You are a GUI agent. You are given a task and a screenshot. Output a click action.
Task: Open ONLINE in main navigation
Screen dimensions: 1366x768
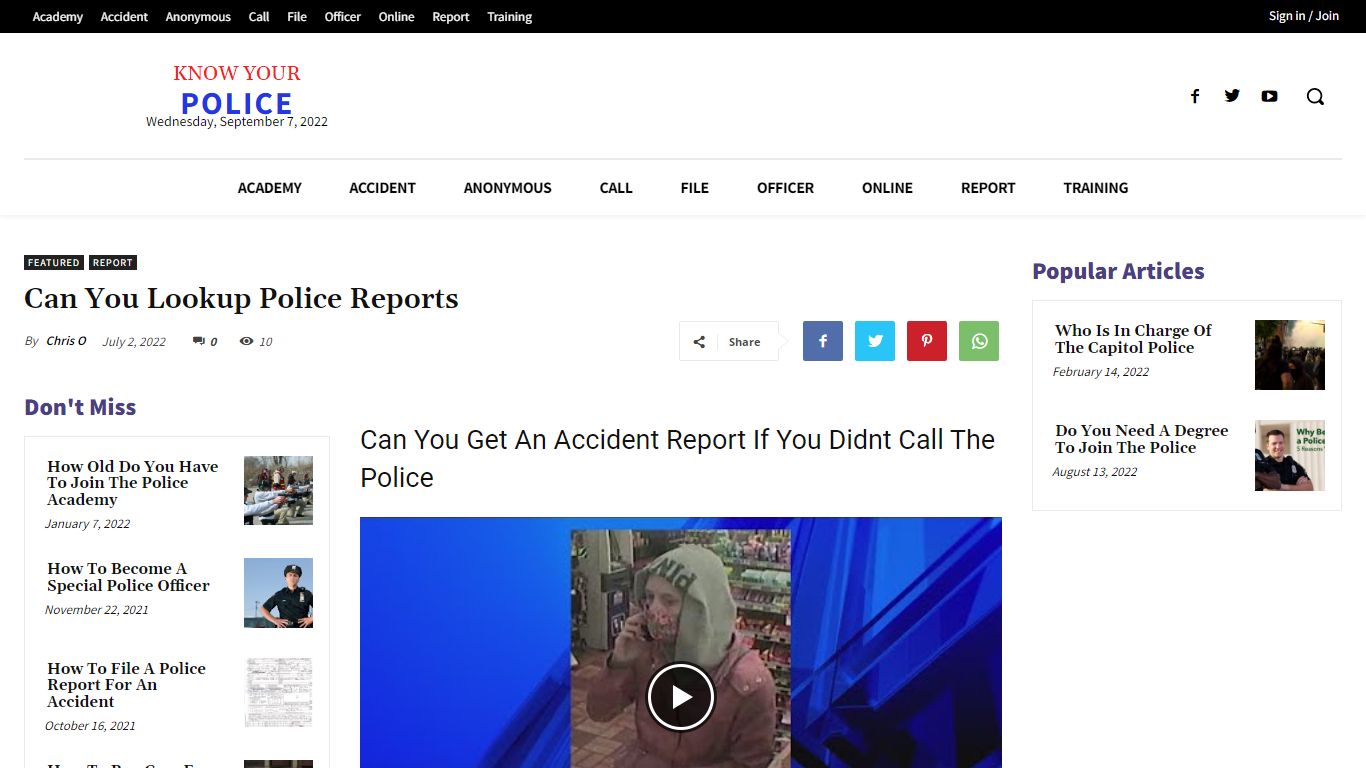point(887,188)
